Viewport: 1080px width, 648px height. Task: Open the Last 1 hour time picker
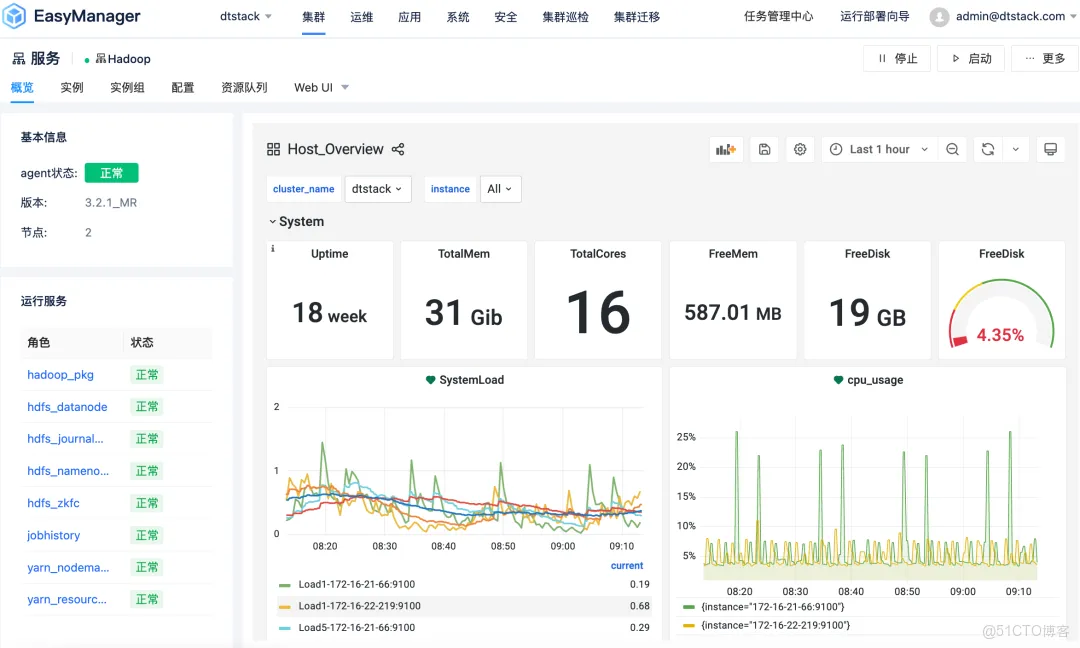[x=879, y=149]
